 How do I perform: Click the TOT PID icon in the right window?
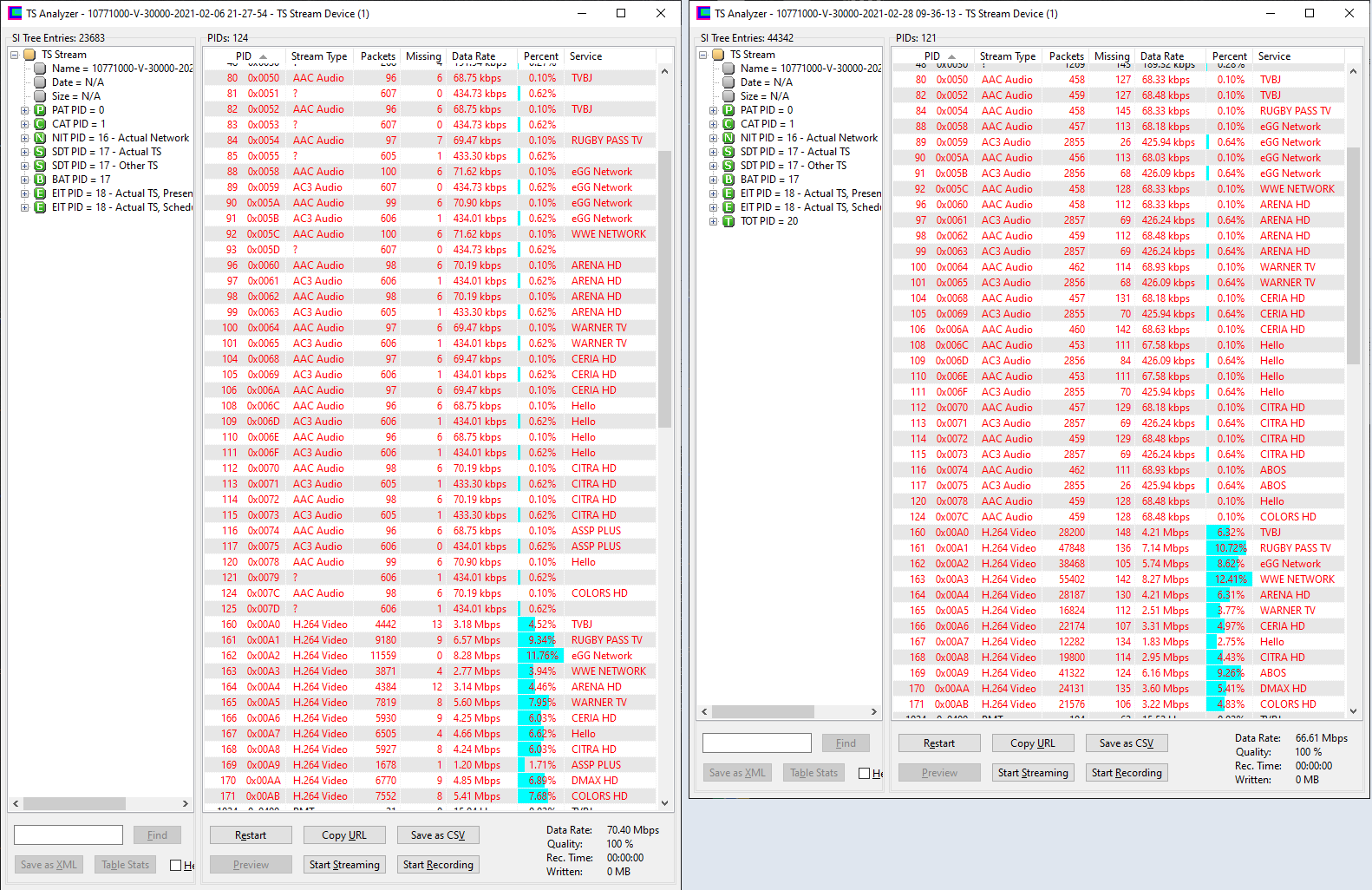[x=728, y=221]
